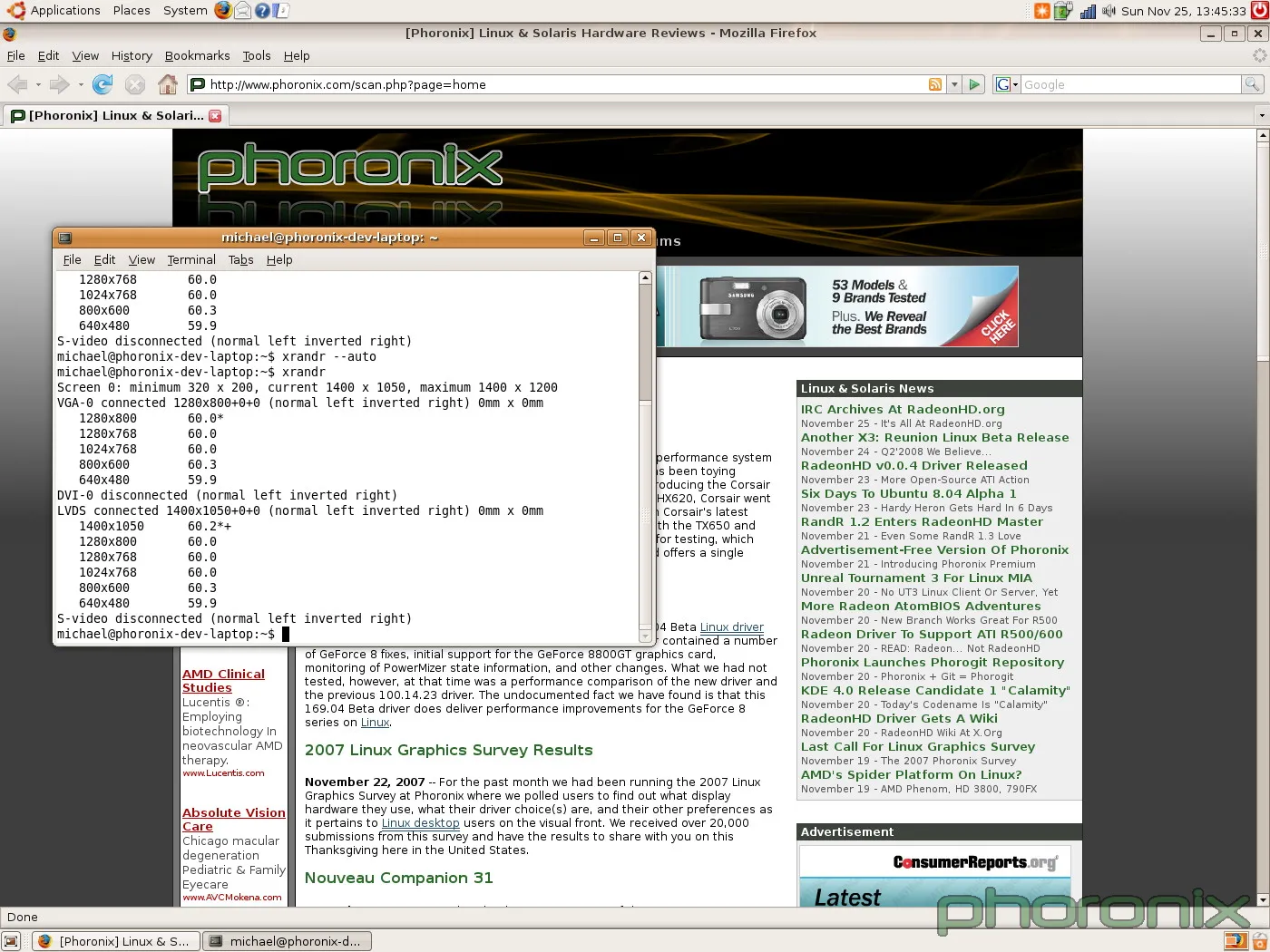Open the 'Absolute Vision Care' ad link

(x=234, y=820)
